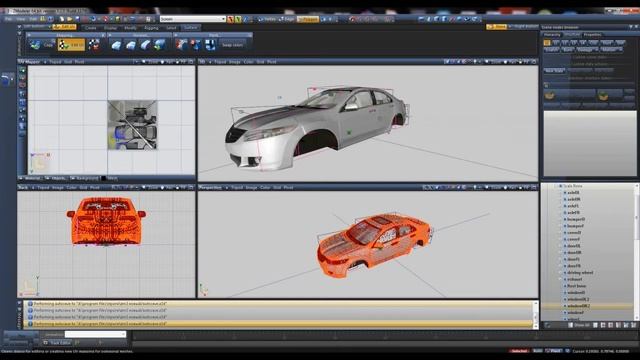The width and height of the screenshot is (640, 360).
Task: Open the Screen coordinate system dropdown
Action: 223,19
